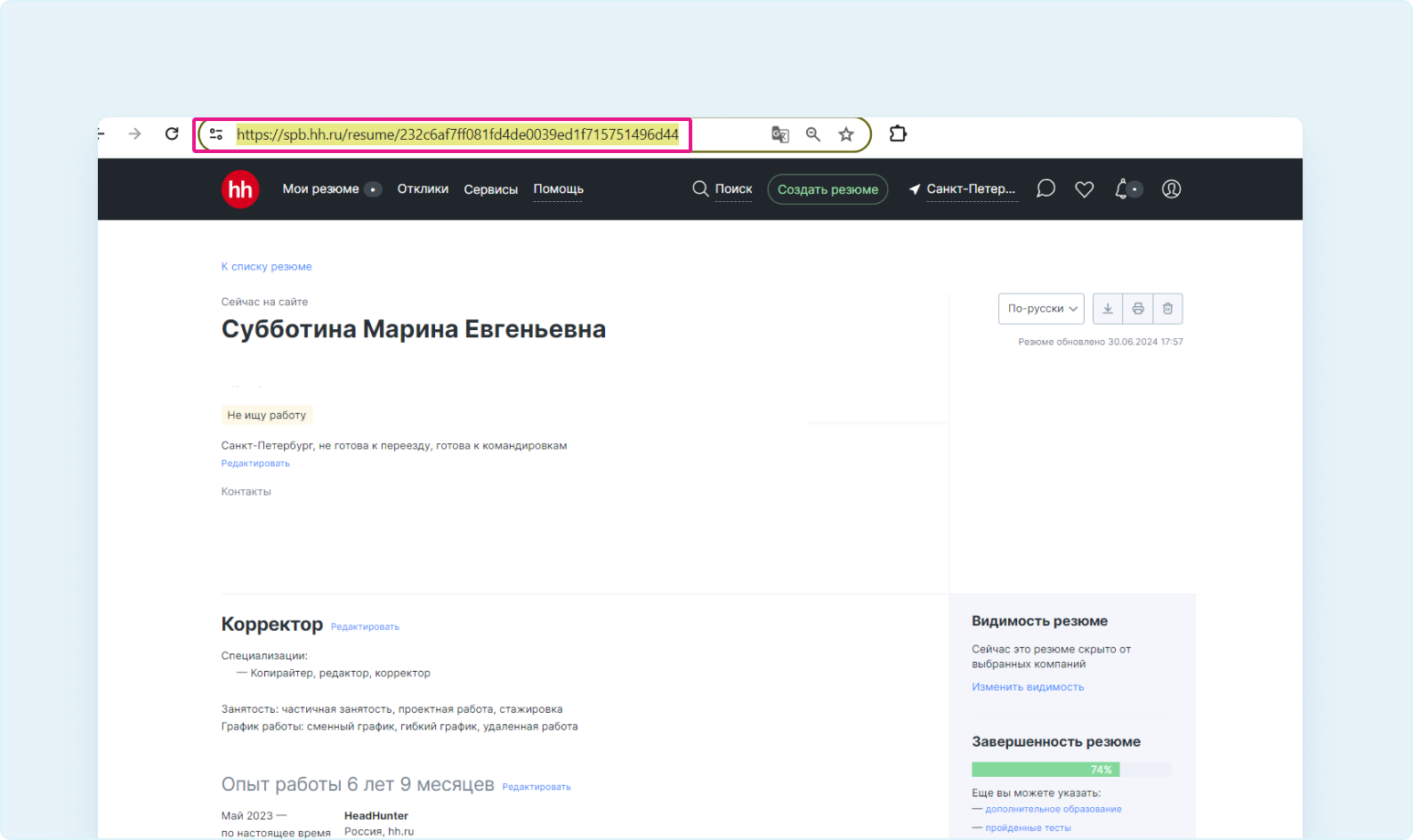The height and width of the screenshot is (840, 1413).
Task: Click the Корректор job title heading
Action: 272,625
